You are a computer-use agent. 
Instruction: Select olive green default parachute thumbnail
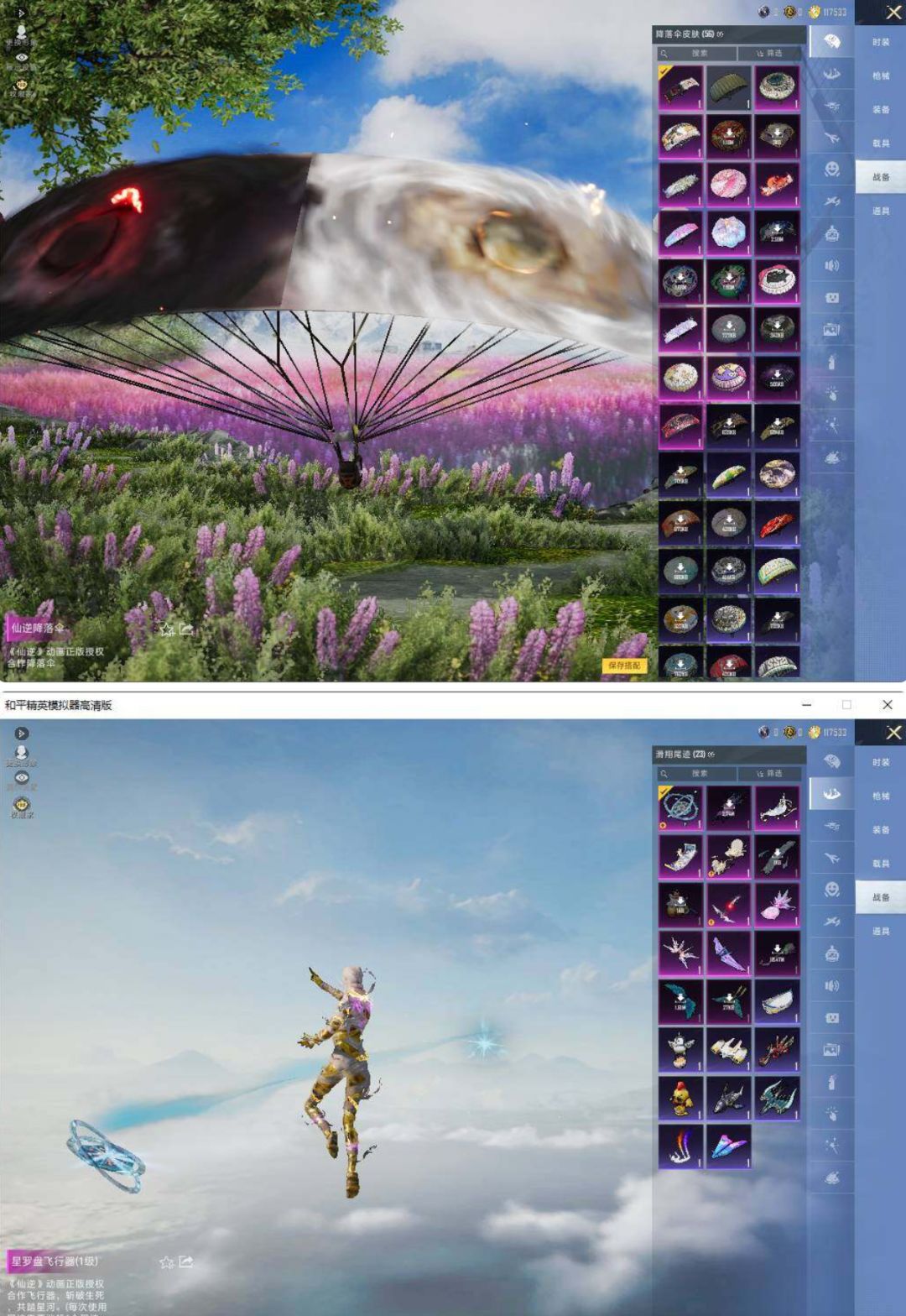[728, 87]
